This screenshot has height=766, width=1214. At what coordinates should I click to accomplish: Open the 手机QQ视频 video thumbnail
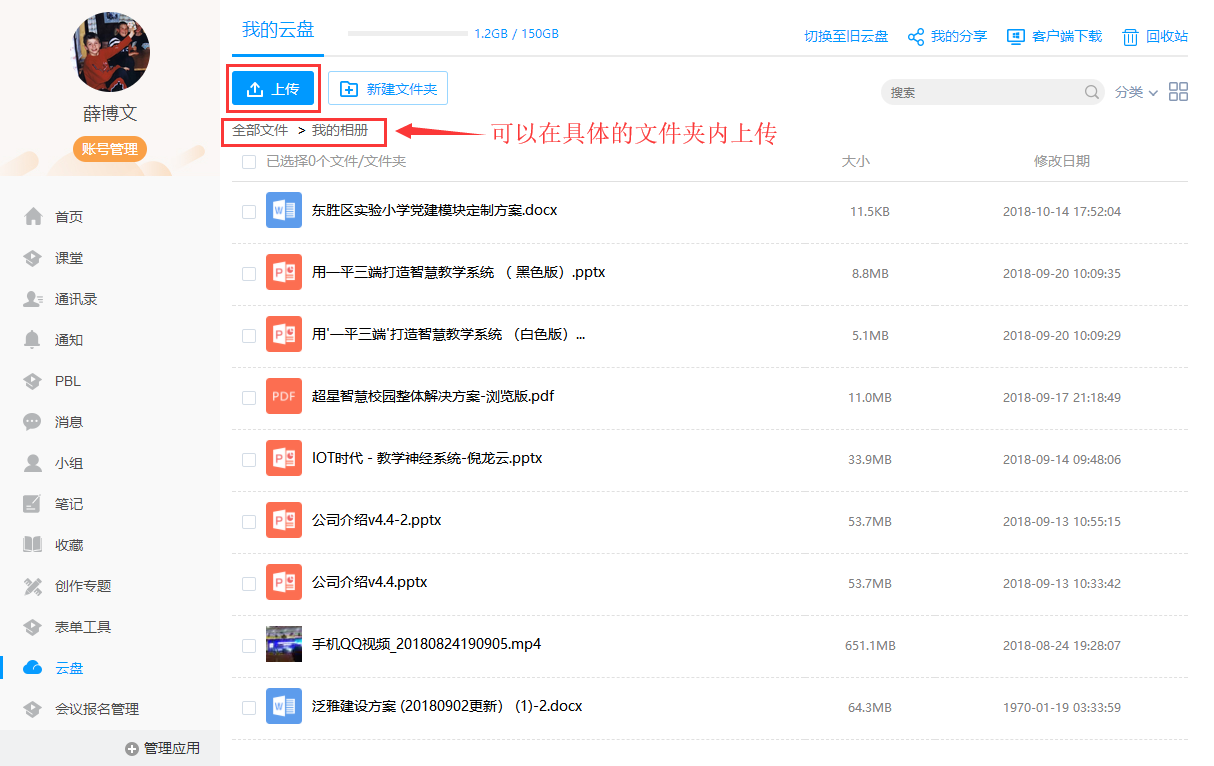click(x=284, y=645)
